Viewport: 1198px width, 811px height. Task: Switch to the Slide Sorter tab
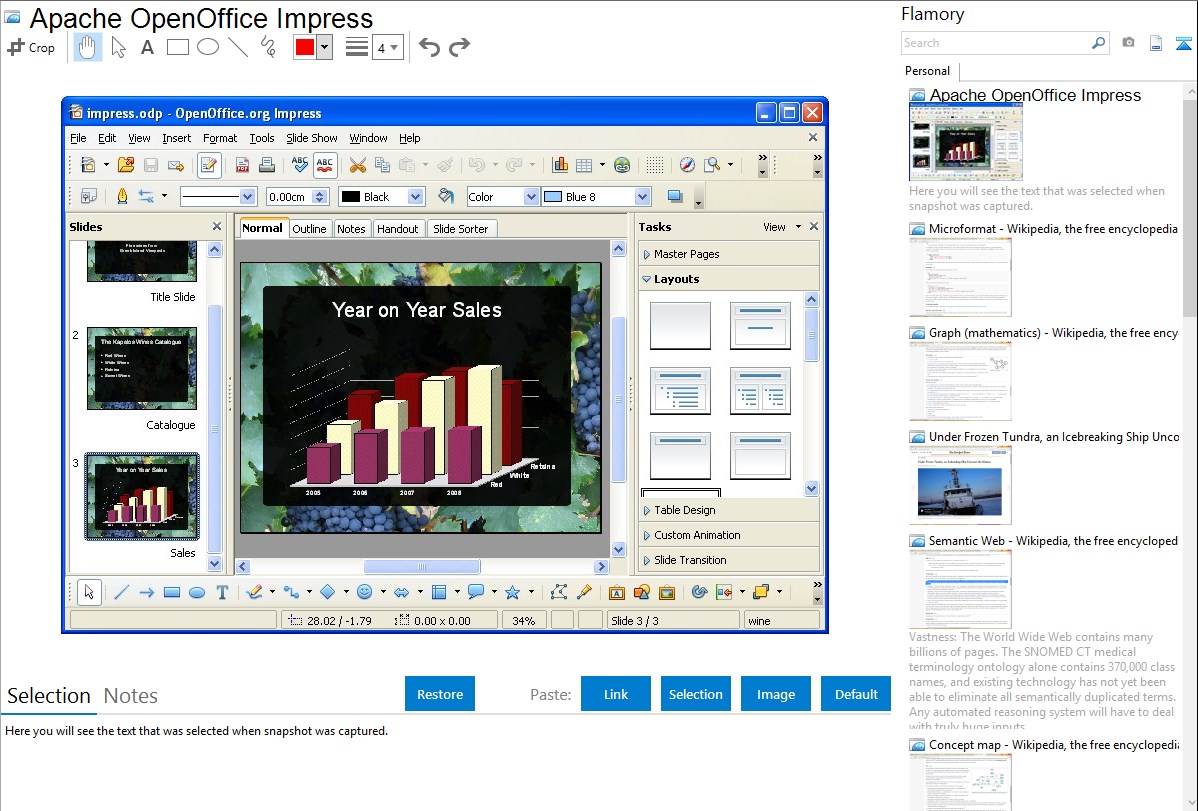[461, 229]
